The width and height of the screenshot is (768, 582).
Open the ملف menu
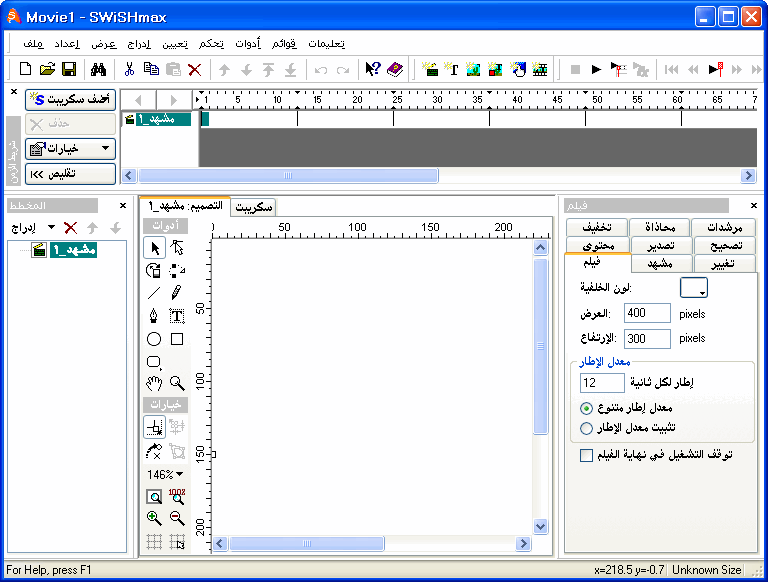33,44
